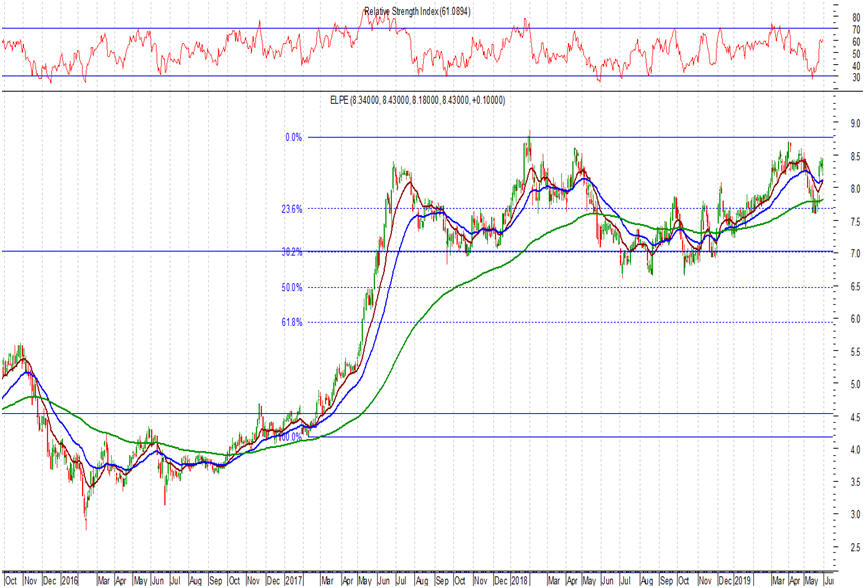
Task: Click the Relative Strength Index (61.0894) title
Action: [417, 11]
